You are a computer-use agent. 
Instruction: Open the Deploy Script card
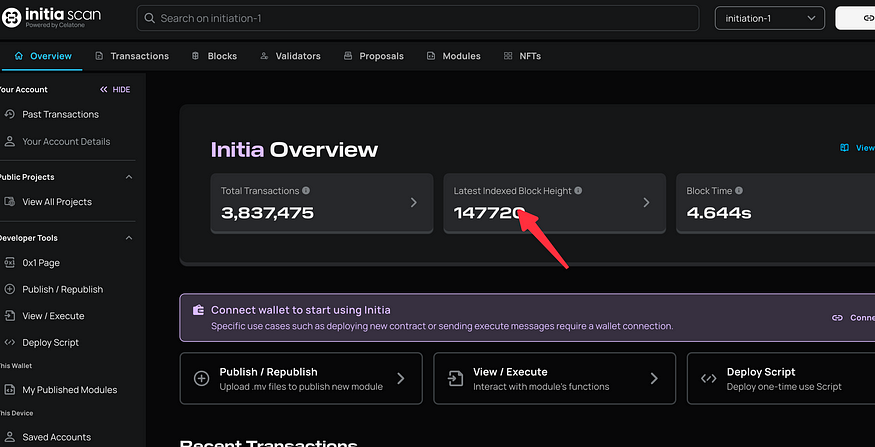(x=781, y=378)
